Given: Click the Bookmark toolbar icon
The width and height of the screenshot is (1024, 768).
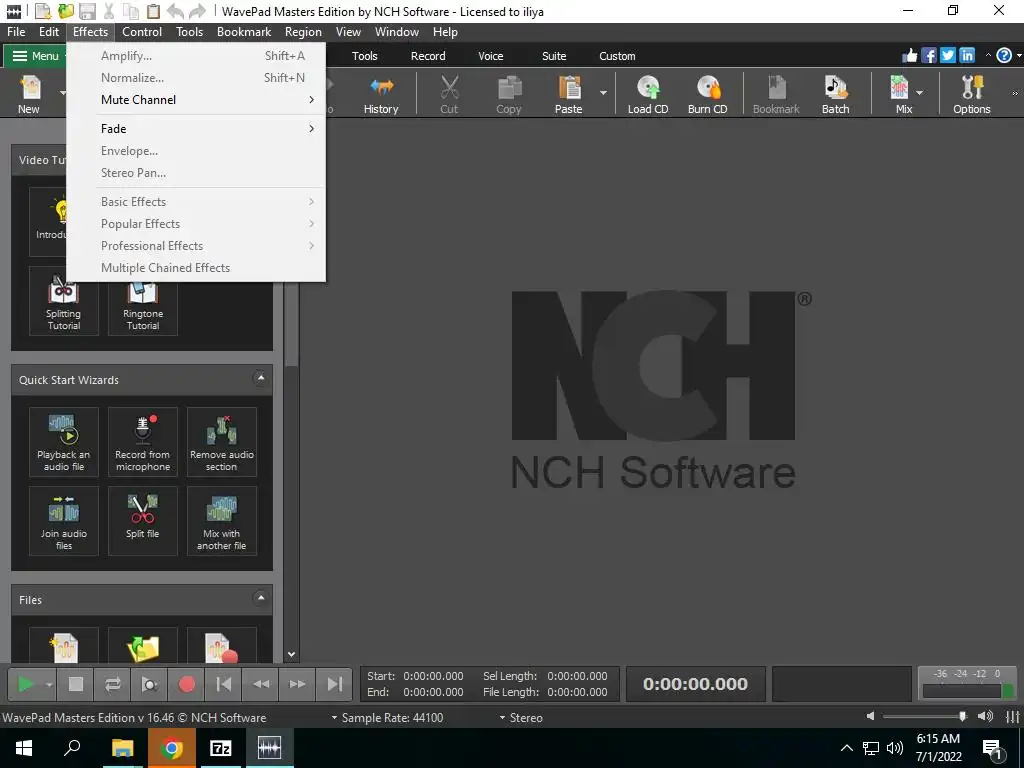Looking at the screenshot, I should pyautogui.click(x=776, y=94).
